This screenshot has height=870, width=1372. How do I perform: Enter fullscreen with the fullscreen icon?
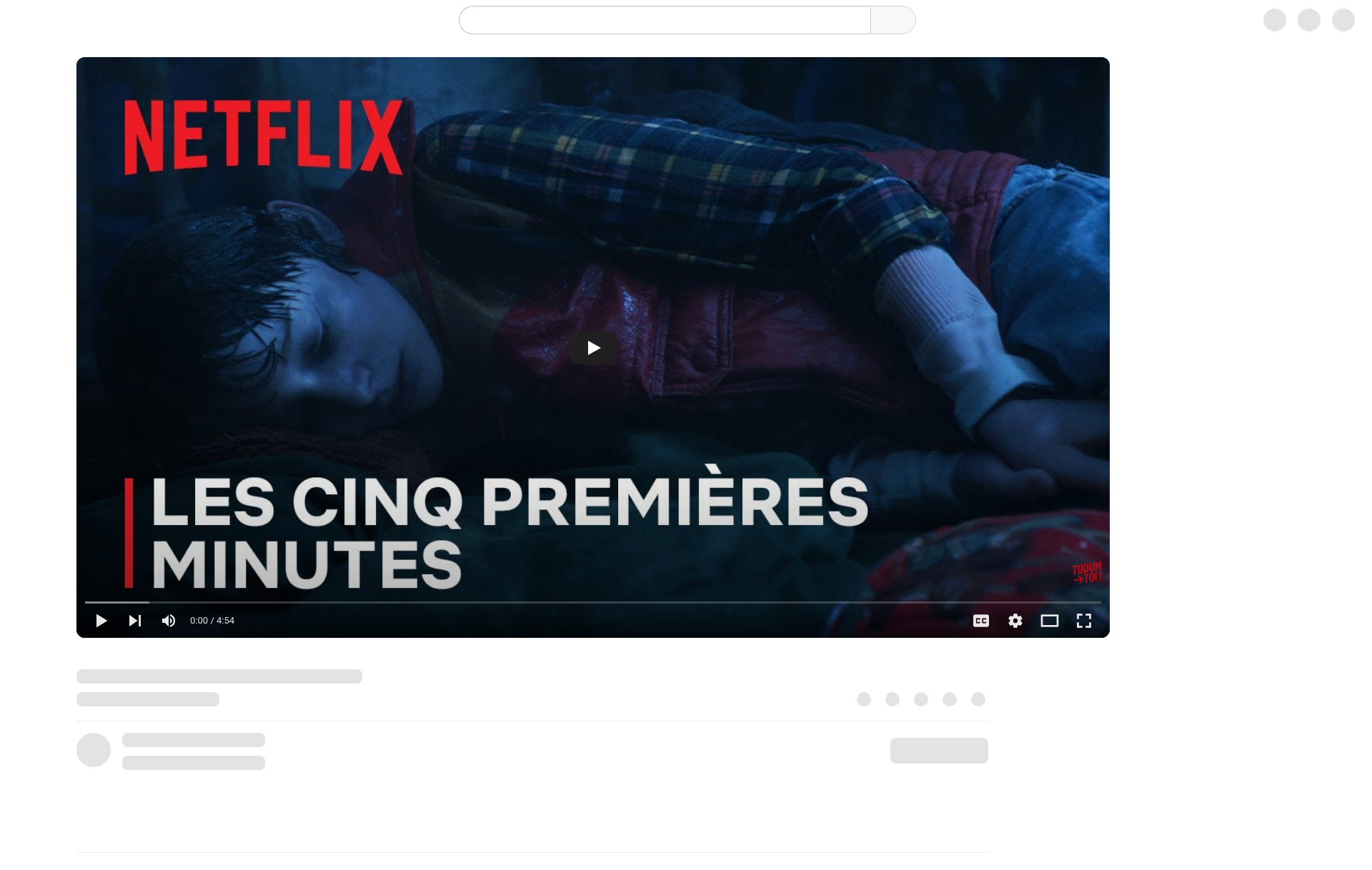(x=1084, y=621)
